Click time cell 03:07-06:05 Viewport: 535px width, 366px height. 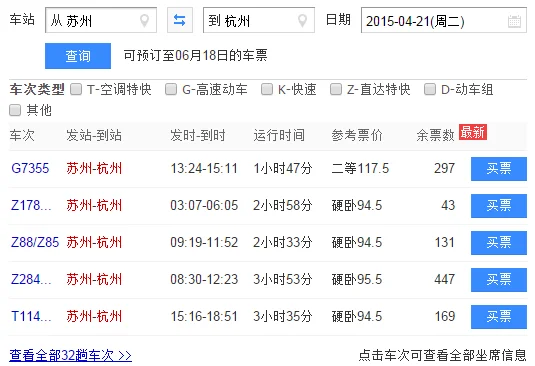pyautogui.click(x=204, y=205)
